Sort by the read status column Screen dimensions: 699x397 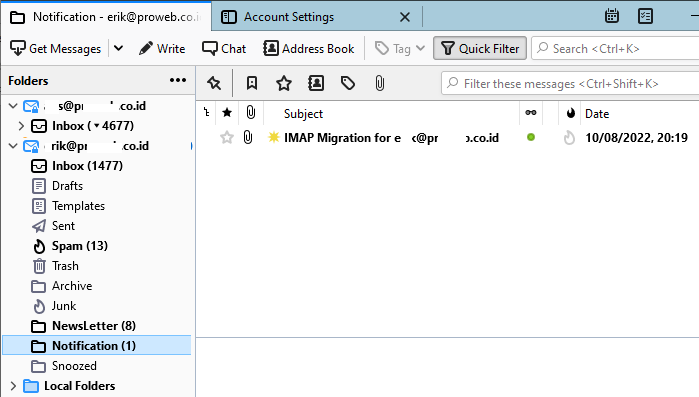point(530,113)
